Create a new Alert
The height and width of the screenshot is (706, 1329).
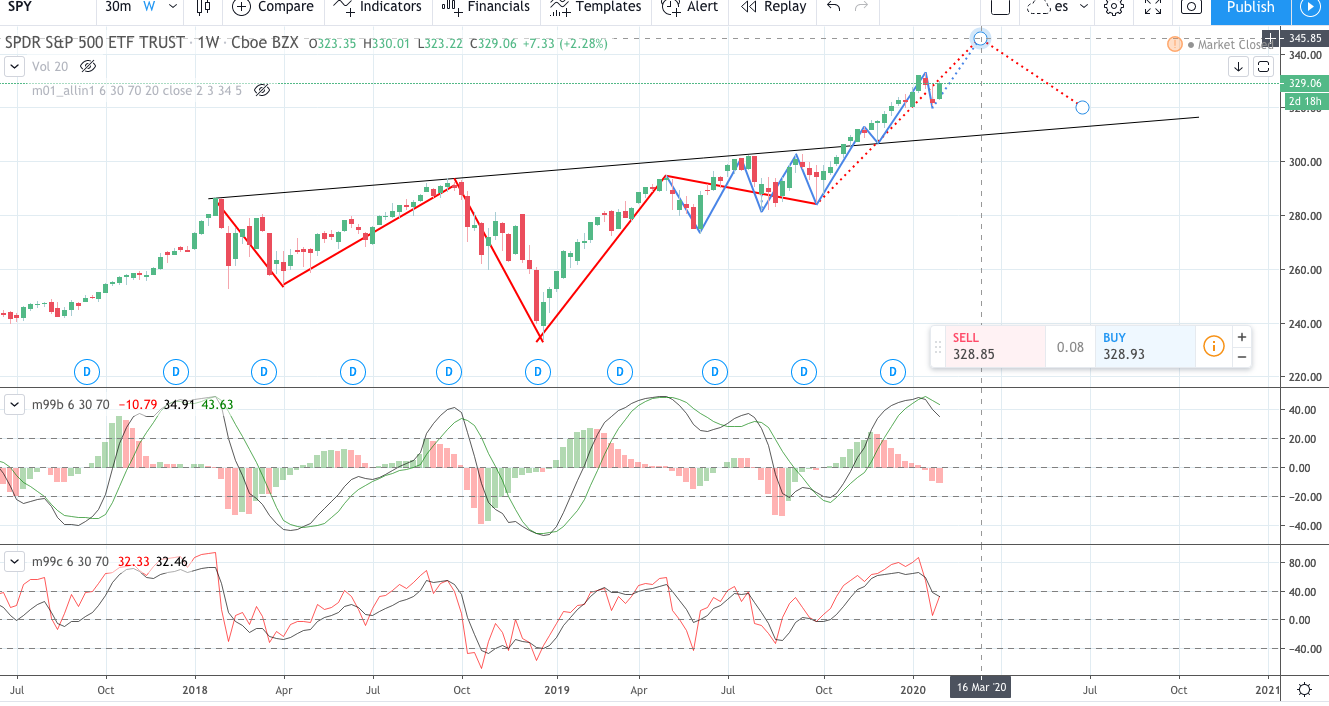coord(690,7)
